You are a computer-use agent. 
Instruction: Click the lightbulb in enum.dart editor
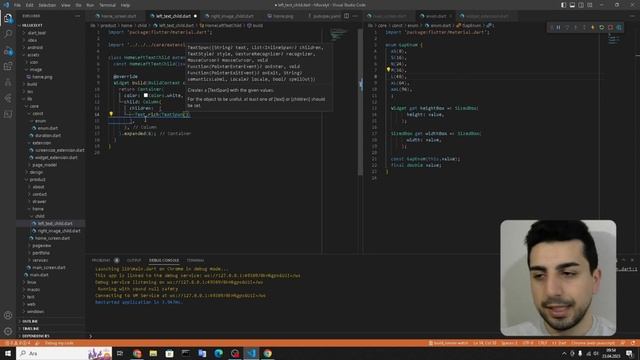coord(388,70)
